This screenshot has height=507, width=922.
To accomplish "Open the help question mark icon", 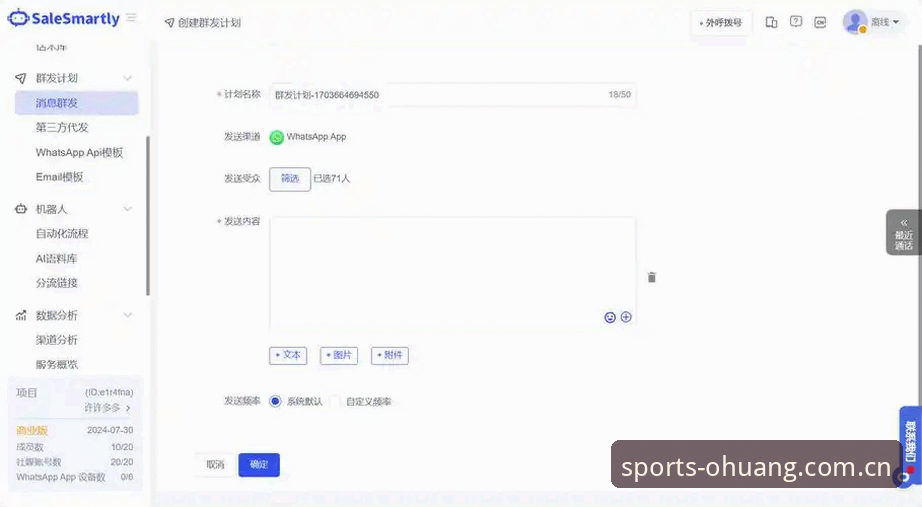I will point(796,22).
